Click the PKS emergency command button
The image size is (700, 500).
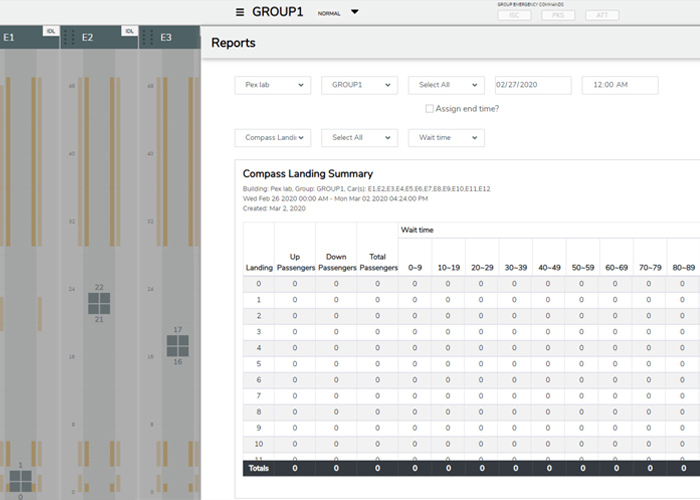point(558,15)
